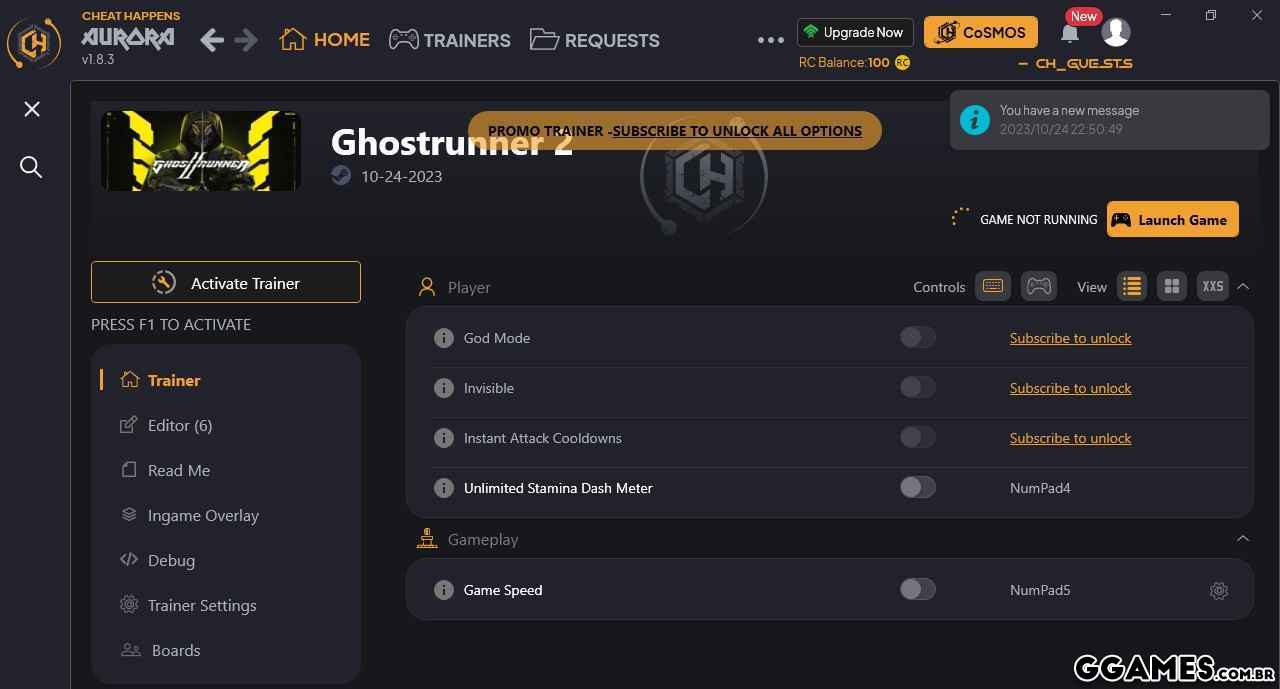Open the TRAINERS tab

[449, 40]
